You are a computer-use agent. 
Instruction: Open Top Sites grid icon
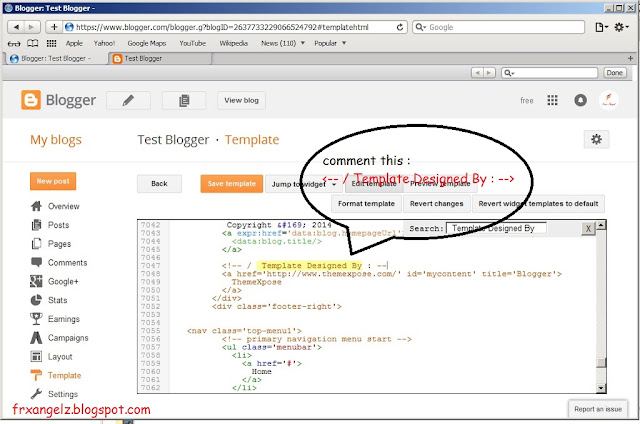[x=51, y=43]
